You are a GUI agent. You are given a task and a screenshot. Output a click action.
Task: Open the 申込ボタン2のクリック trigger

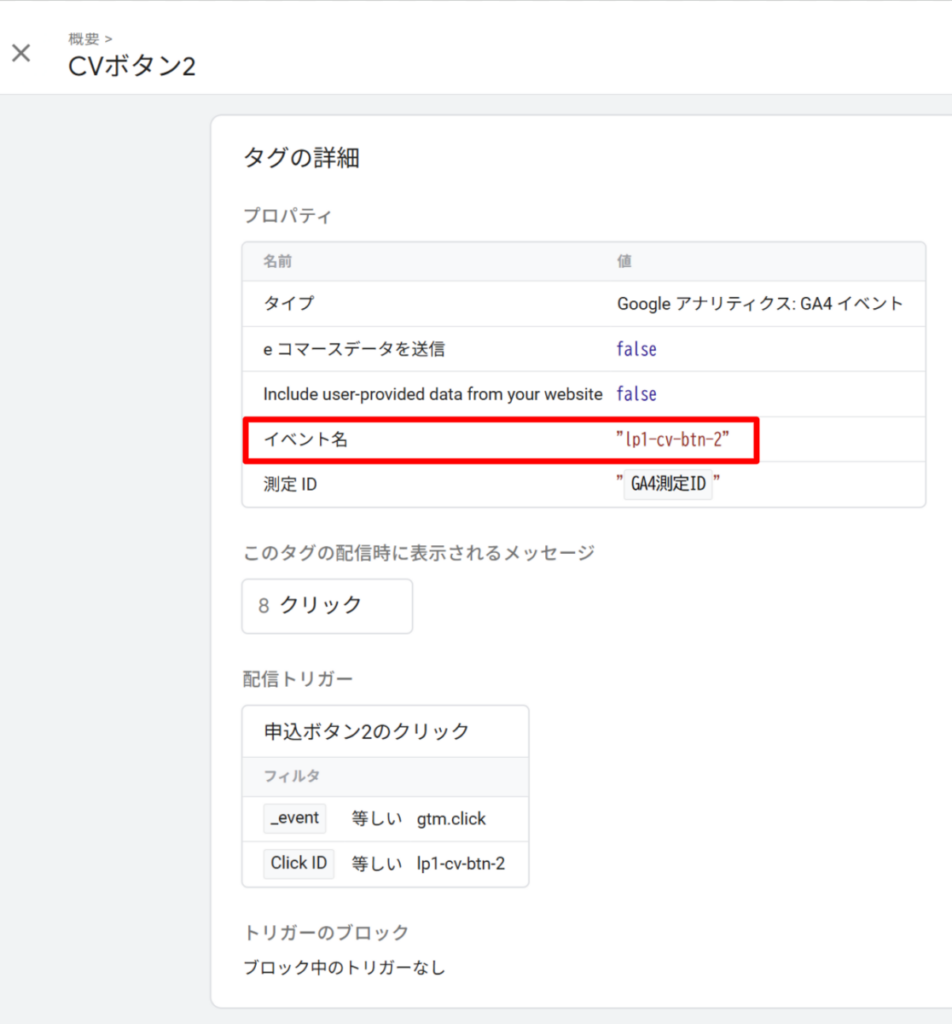coord(366,731)
